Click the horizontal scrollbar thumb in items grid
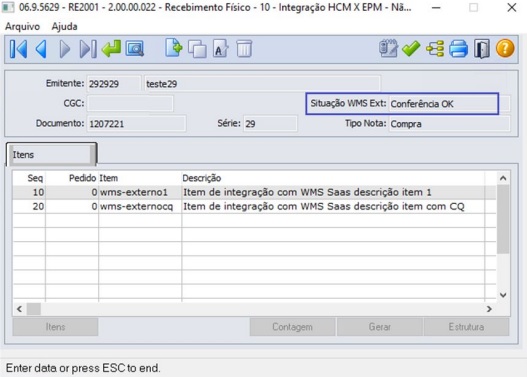 34,308
